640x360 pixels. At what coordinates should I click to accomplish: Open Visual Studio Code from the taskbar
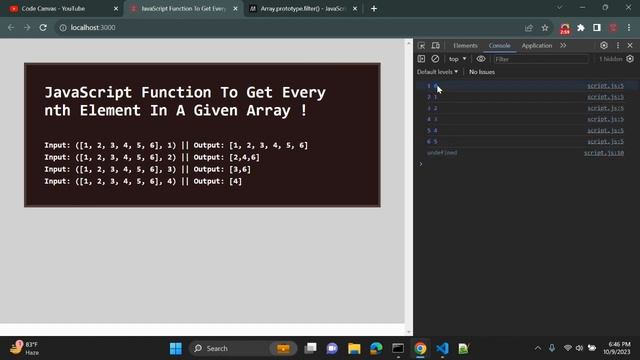442,349
